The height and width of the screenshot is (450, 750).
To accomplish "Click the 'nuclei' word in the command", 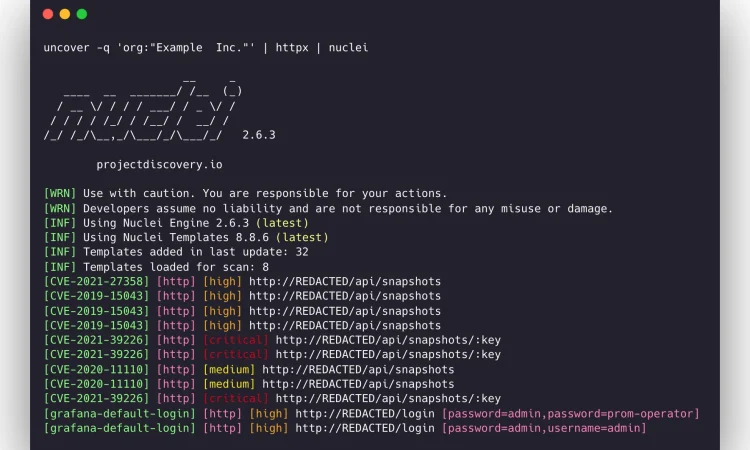I will (348, 48).
